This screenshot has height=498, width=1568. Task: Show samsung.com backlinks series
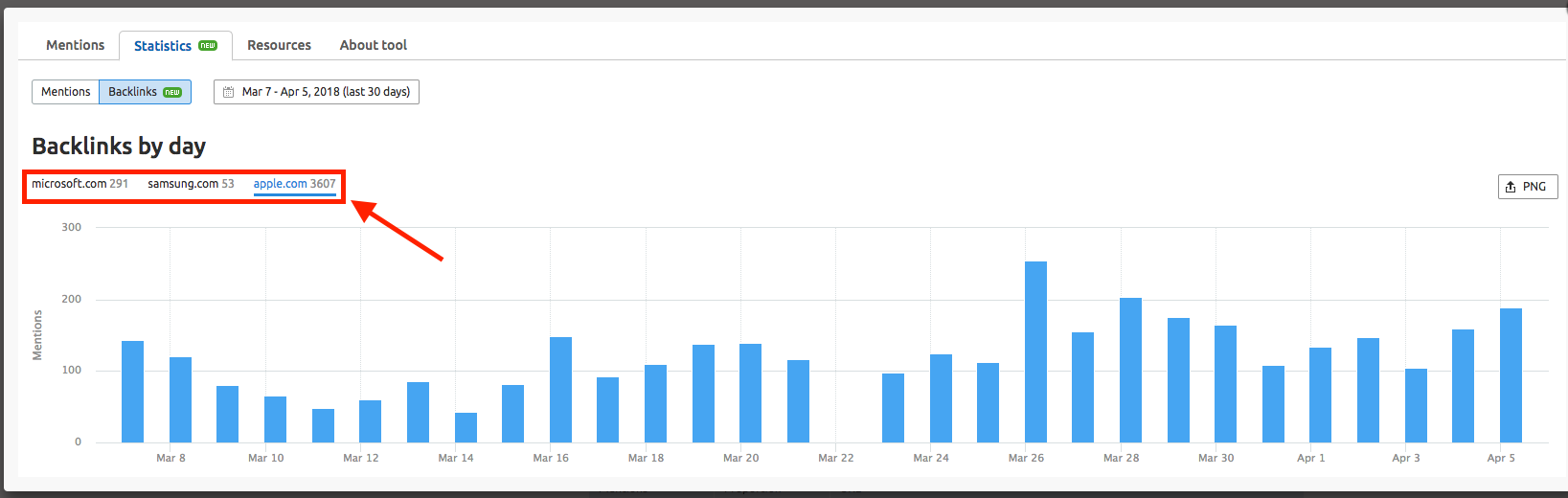coord(191,184)
